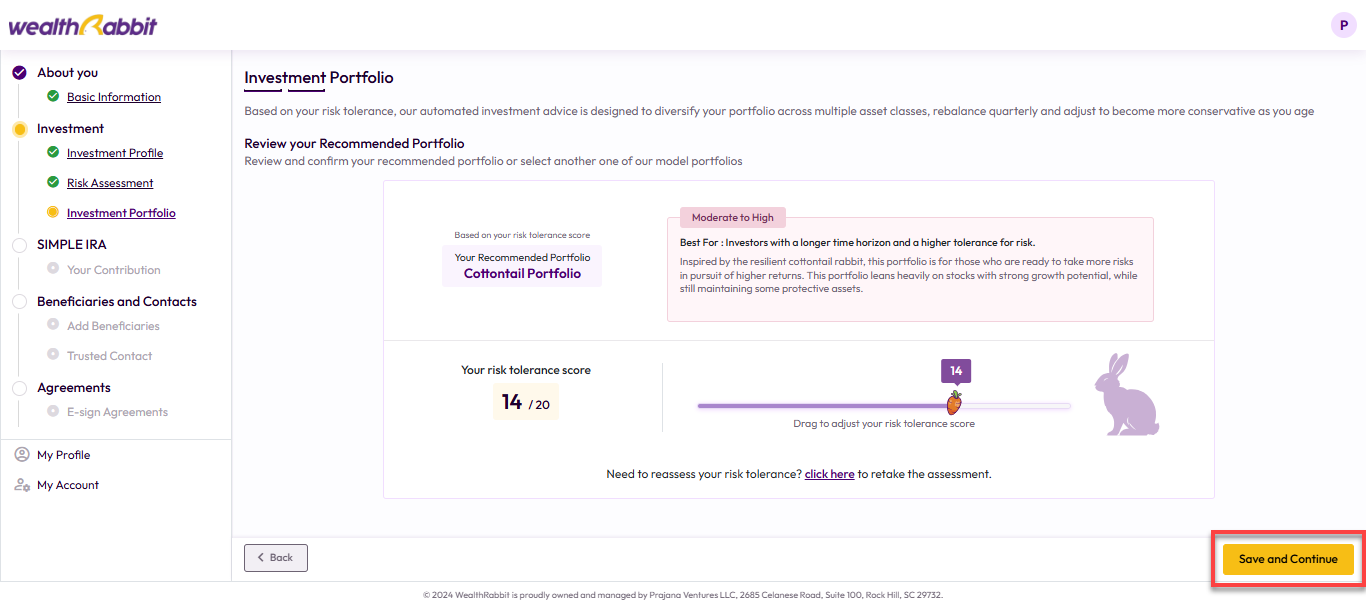Click the grey dot beside E-sign Agreements

point(53,410)
